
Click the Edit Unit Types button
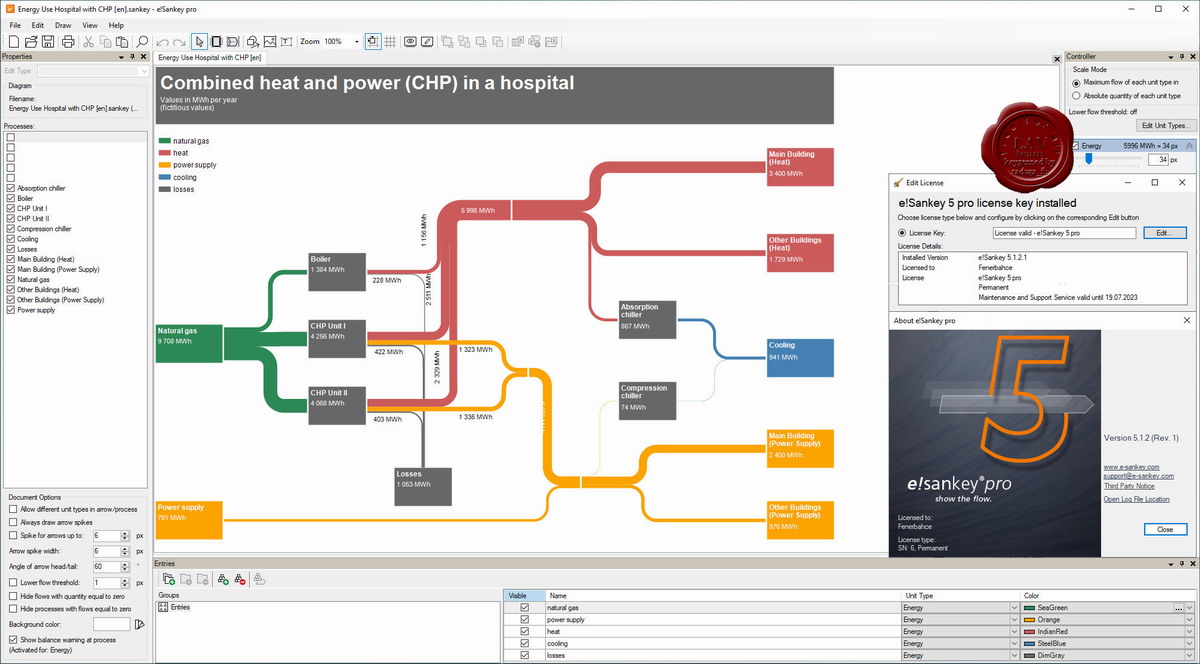point(1164,126)
